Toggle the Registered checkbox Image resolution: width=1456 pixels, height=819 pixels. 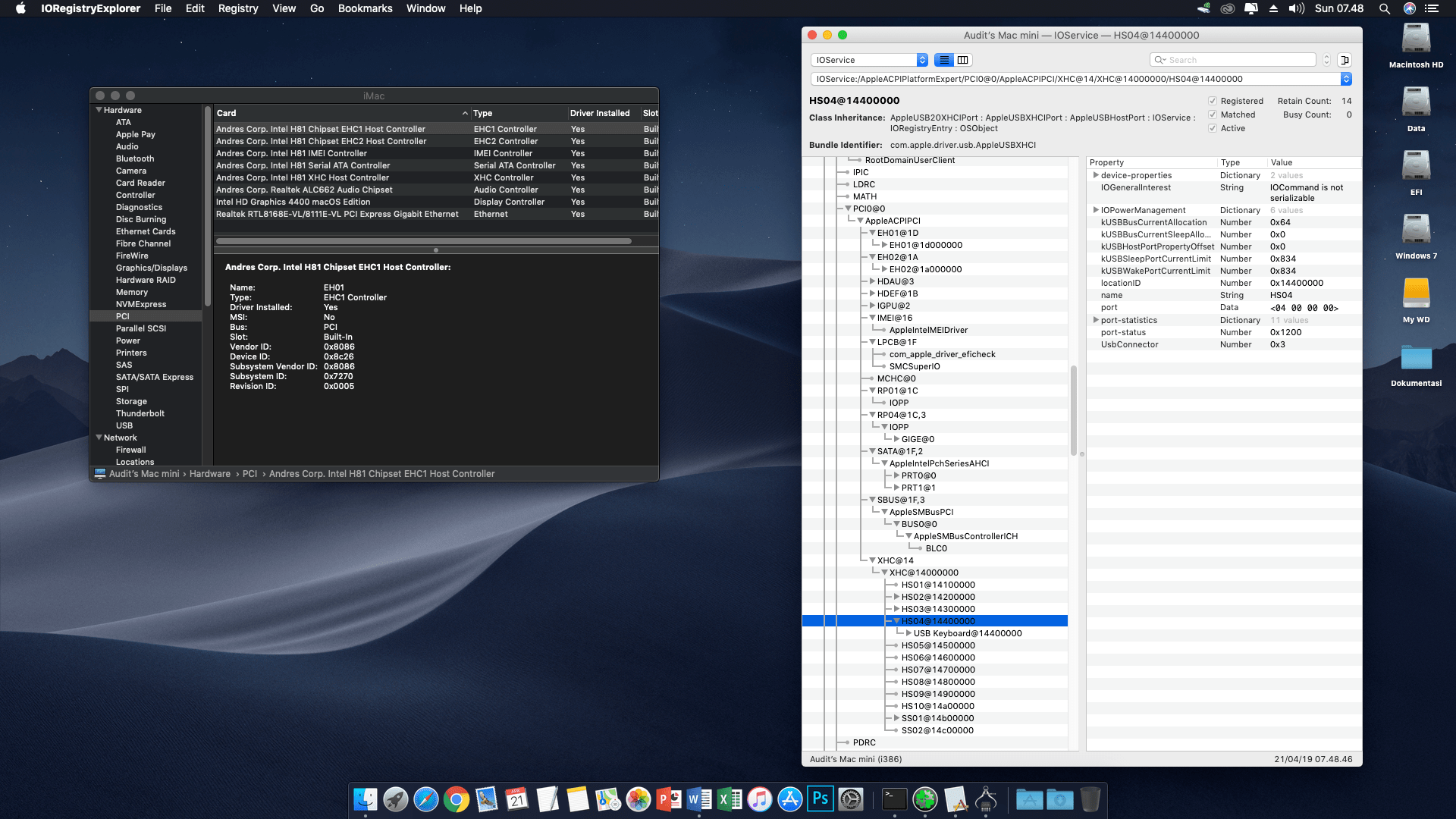pyautogui.click(x=1213, y=101)
